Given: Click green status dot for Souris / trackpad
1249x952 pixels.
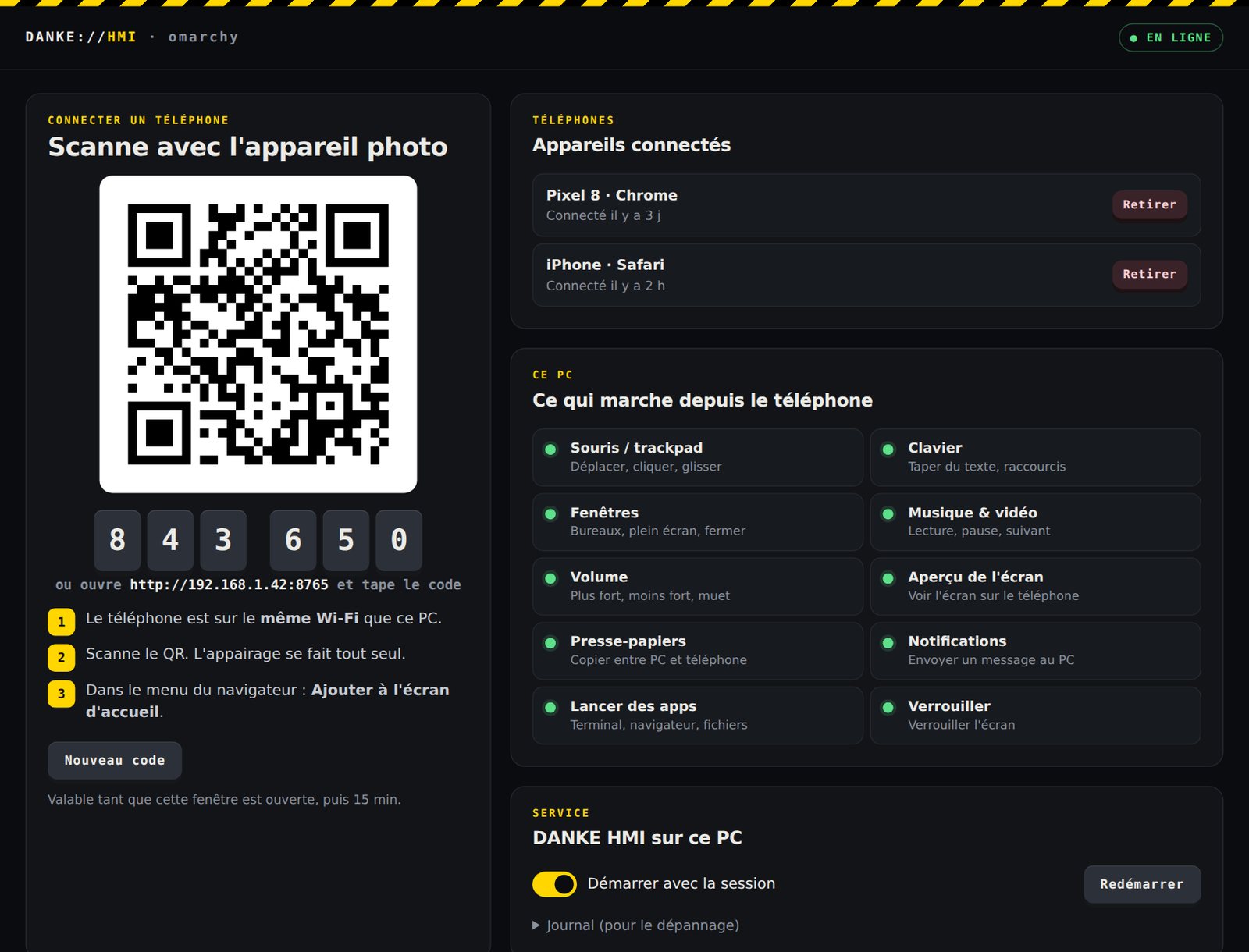Looking at the screenshot, I should 550,449.
